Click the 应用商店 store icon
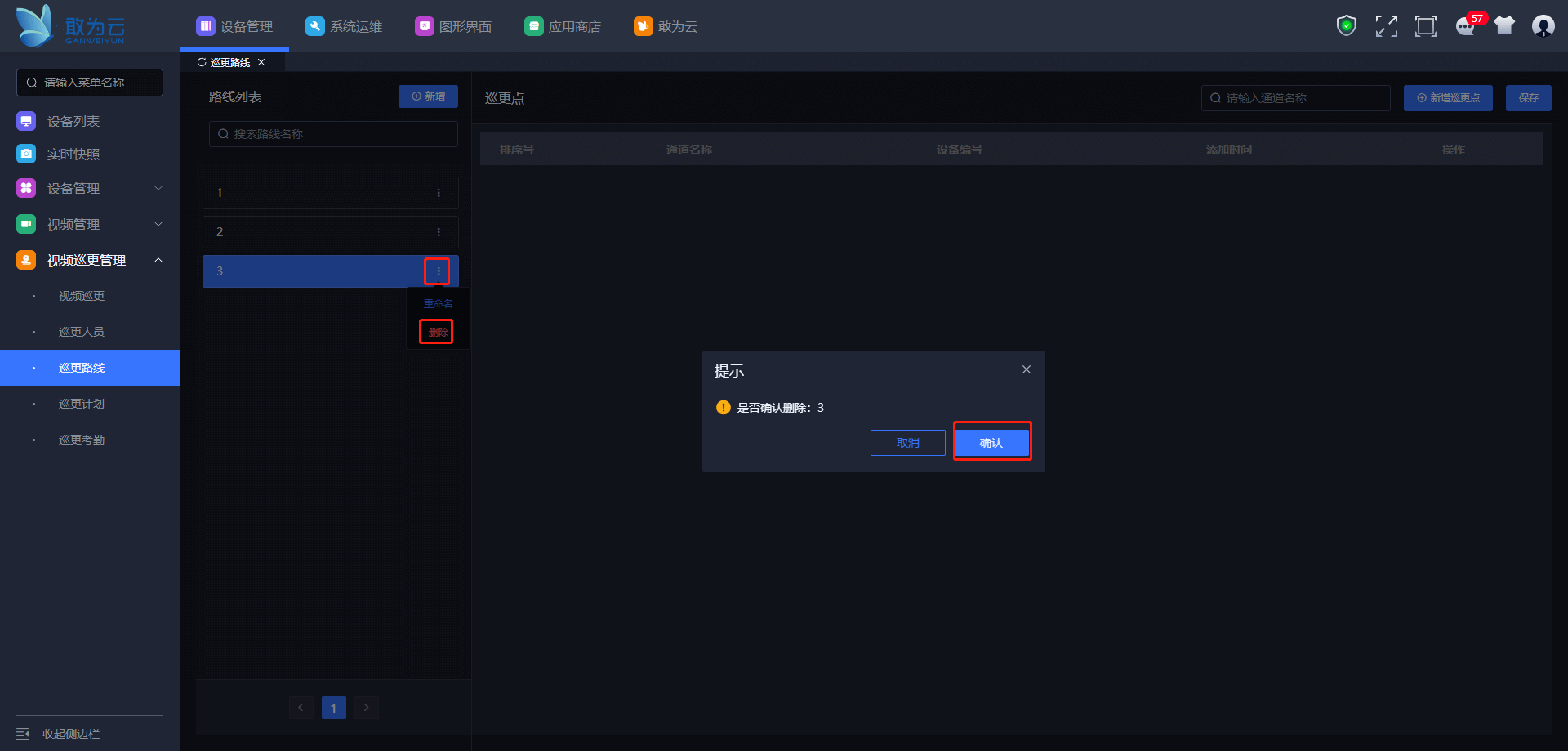1568x751 pixels. click(x=534, y=26)
